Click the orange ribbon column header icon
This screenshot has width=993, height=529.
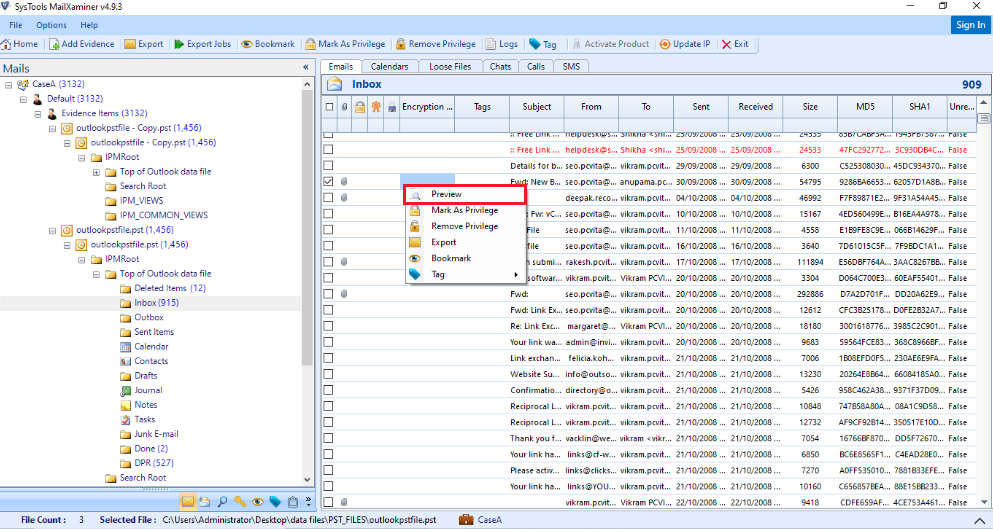pyautogui.click(x=376, y=107)
